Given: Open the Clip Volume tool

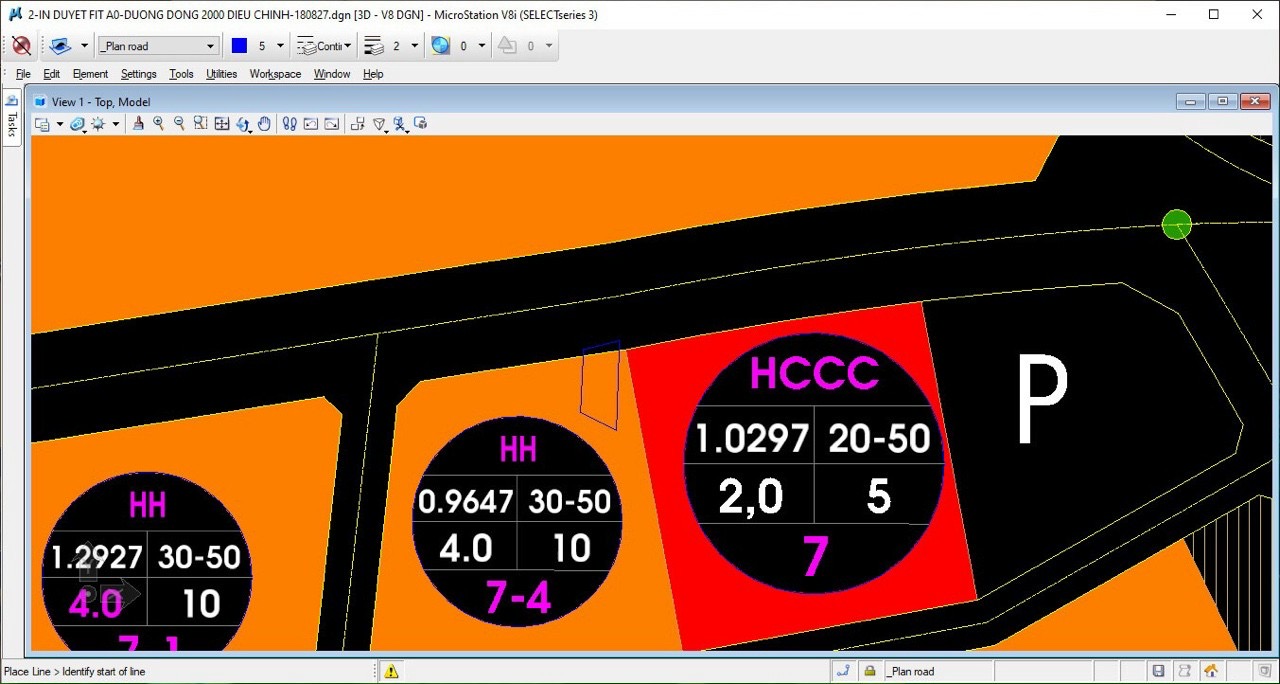Looking at the screenshot, I should coord(357,124).
